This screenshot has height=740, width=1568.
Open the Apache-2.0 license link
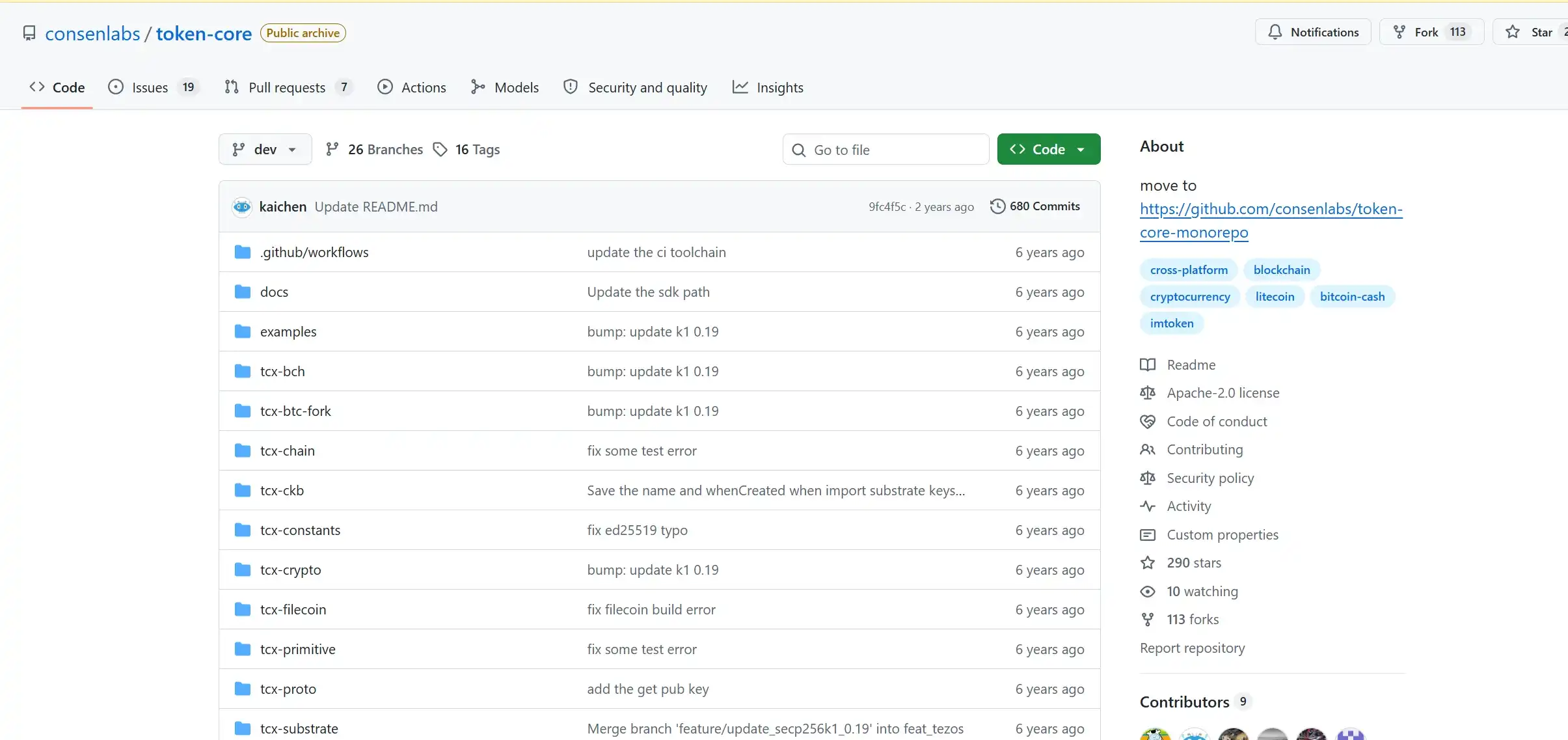[x=1223, y=392]
